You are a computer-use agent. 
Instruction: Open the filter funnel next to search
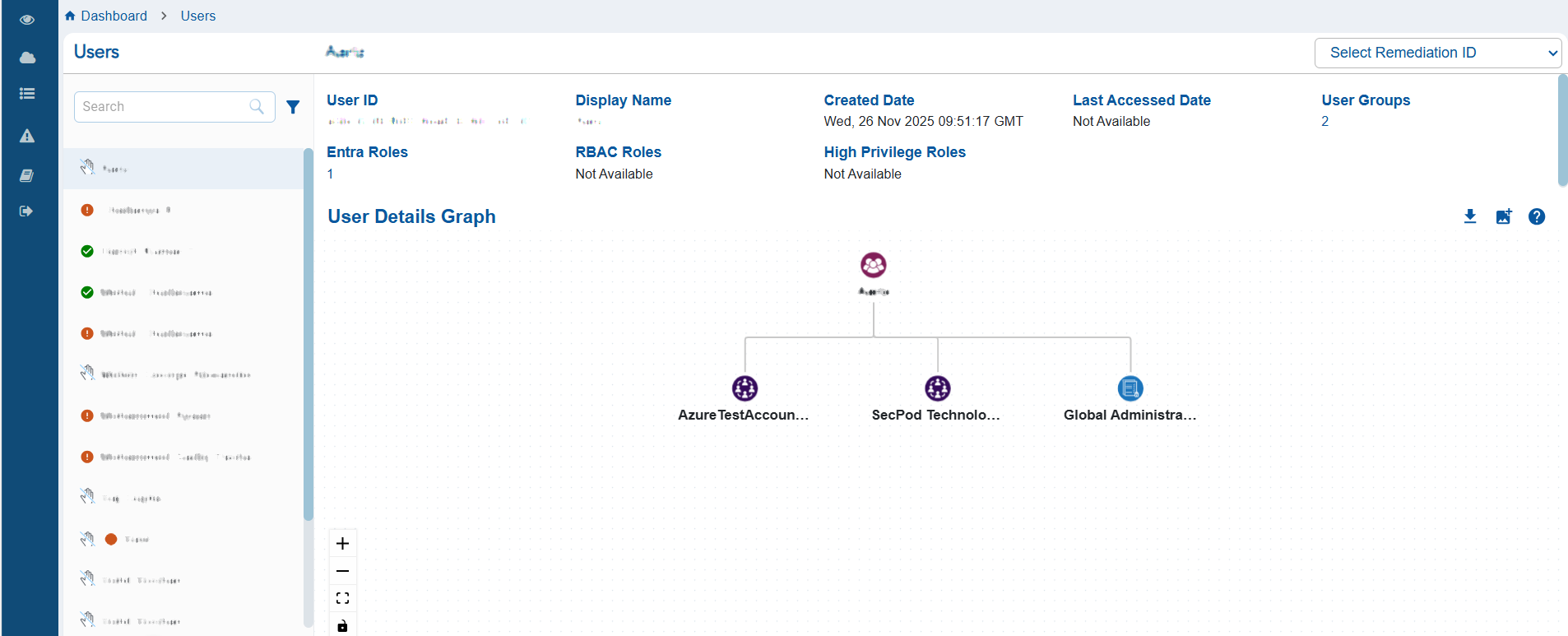293,107
